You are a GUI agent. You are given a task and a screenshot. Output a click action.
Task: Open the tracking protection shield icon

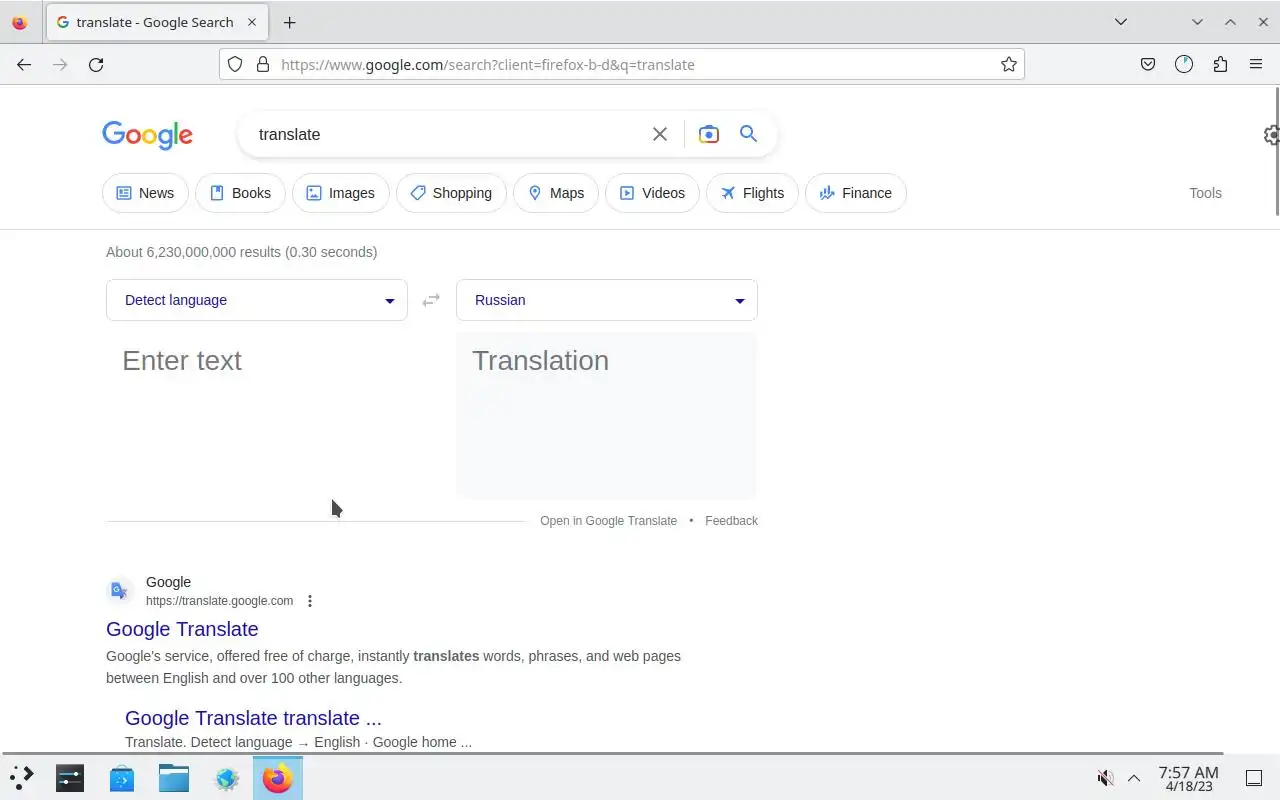(235, 64)
